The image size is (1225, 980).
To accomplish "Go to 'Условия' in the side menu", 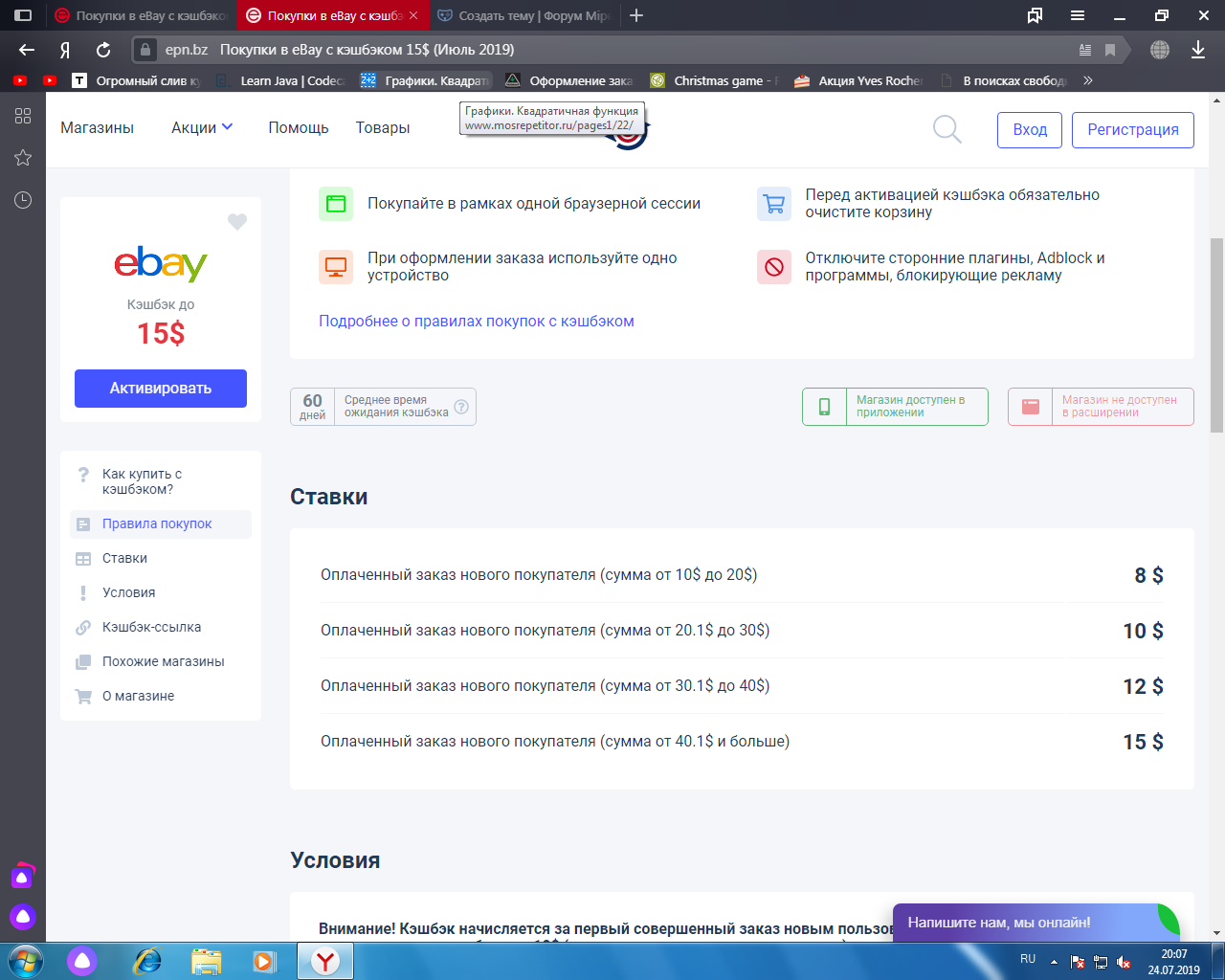I will 161,592.
